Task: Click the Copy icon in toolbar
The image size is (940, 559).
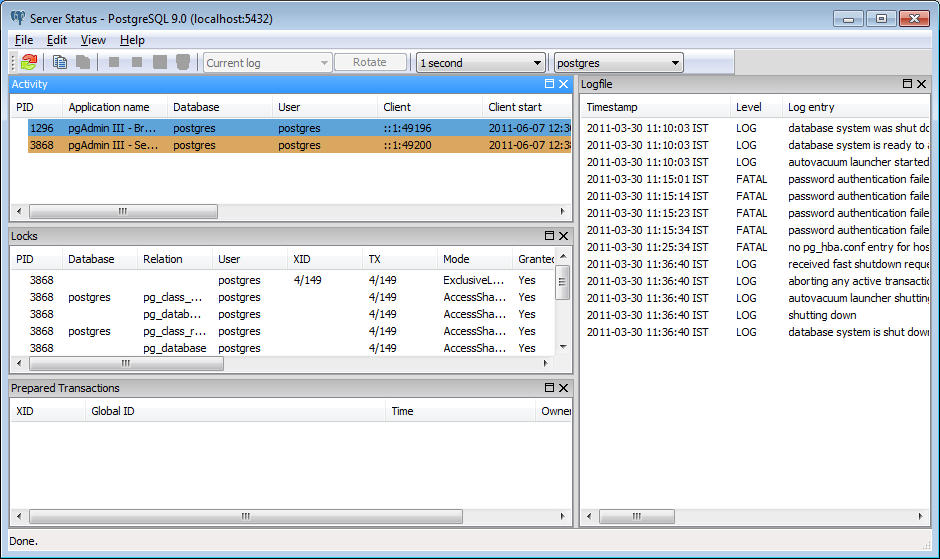Action: (59, 62)
